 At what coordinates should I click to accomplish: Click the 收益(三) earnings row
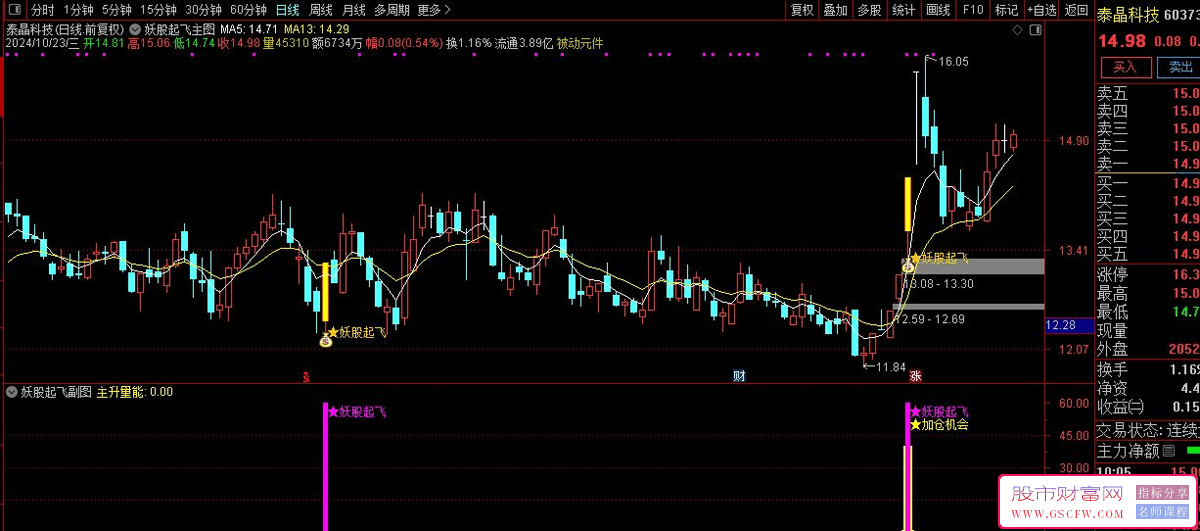[x=1148, y=406]
